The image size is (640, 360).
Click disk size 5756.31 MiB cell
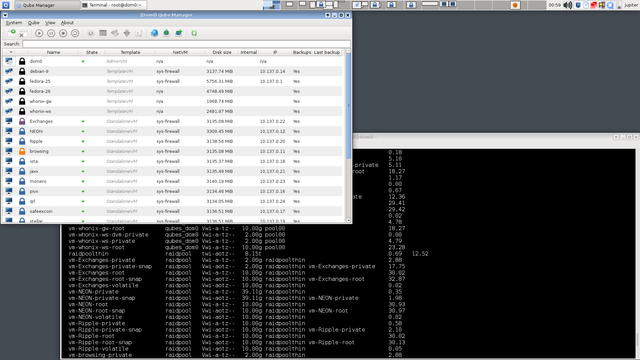click(220, 81)
